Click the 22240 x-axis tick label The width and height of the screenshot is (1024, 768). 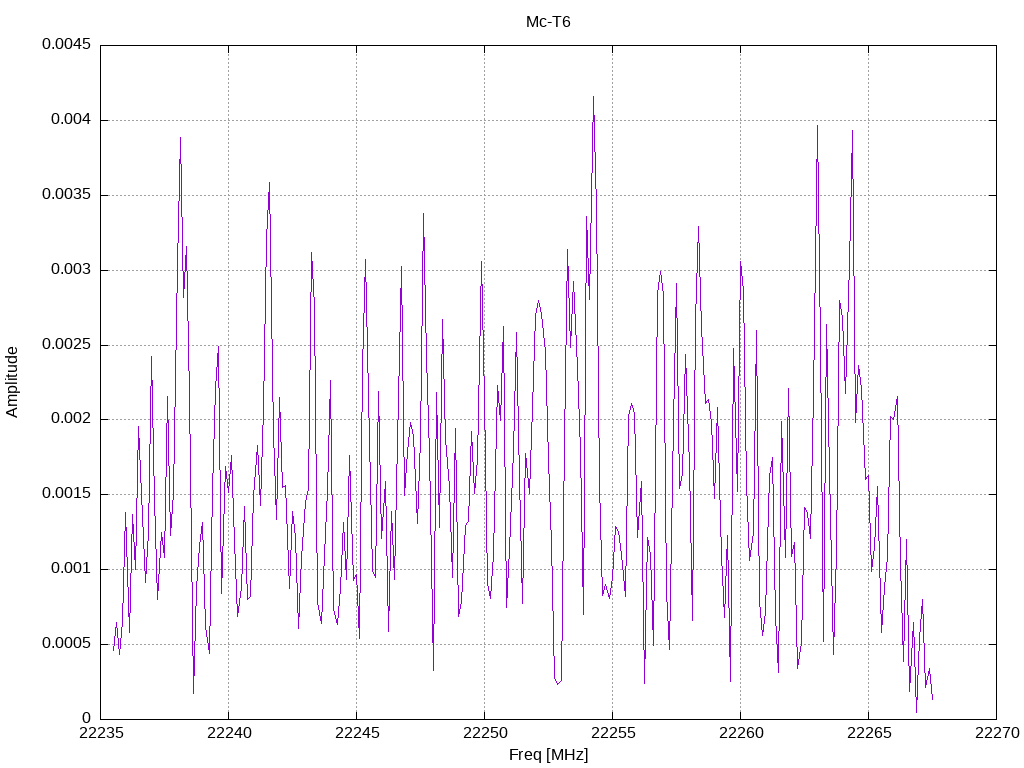tap(229, 733)
